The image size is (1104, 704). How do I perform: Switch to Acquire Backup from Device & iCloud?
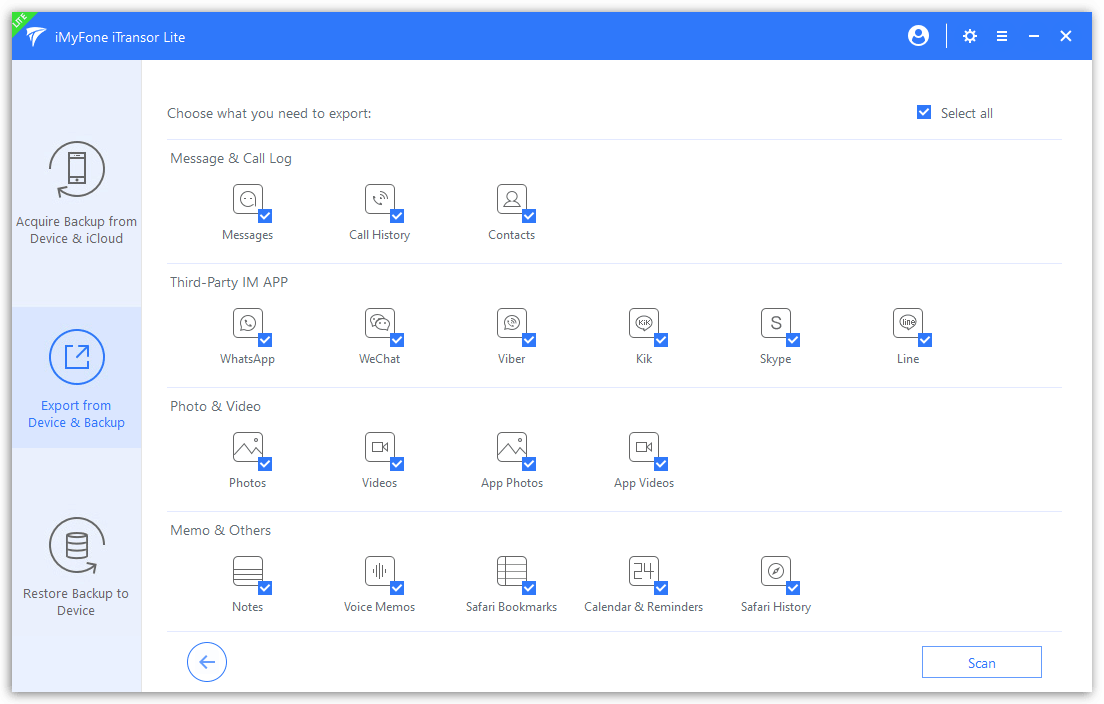[77, 193]
